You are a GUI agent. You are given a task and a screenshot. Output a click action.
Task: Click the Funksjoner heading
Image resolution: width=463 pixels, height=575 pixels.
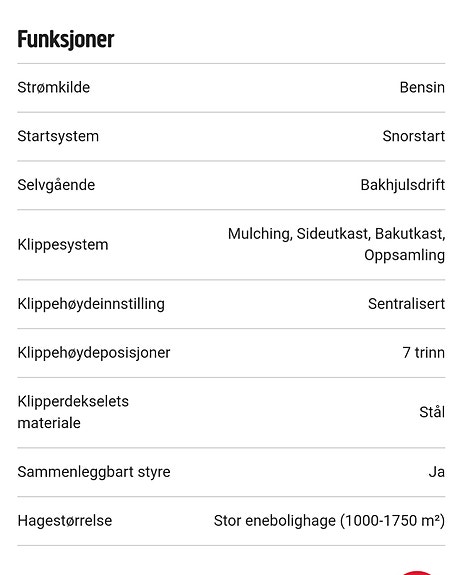66,39
